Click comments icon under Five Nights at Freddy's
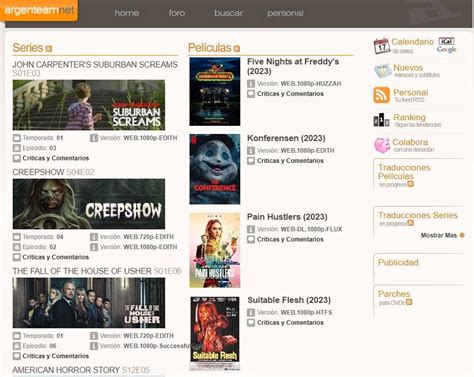 251,94
